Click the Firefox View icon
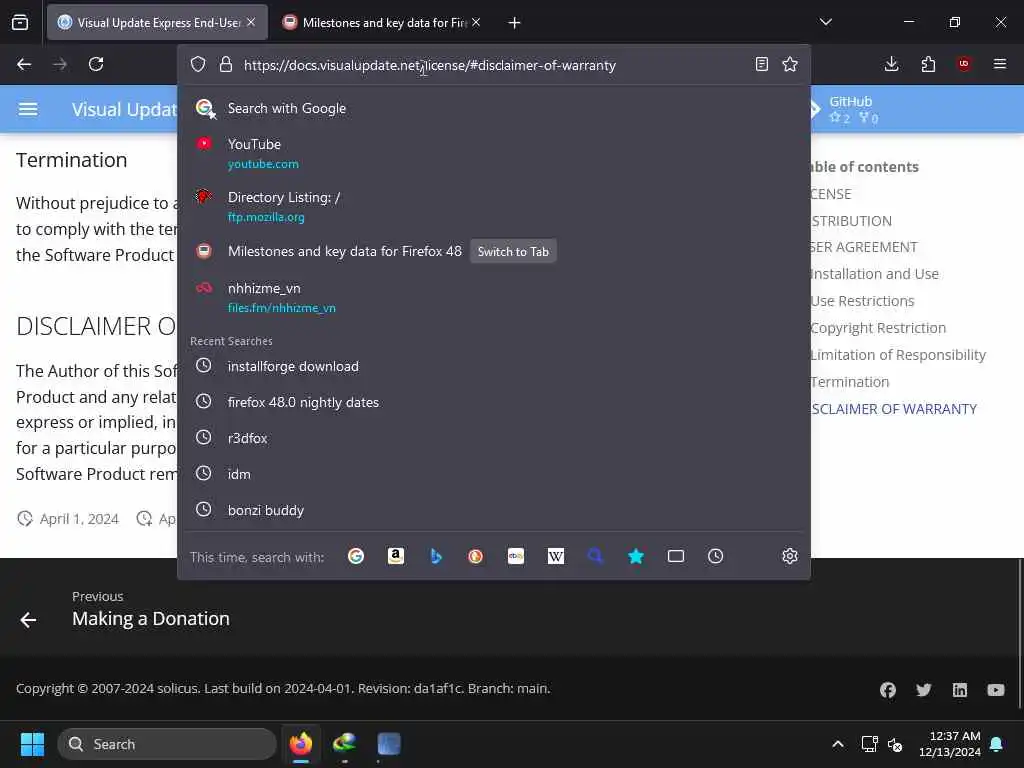The height and width of the screenshot is (768, 1024). (20, 22)
